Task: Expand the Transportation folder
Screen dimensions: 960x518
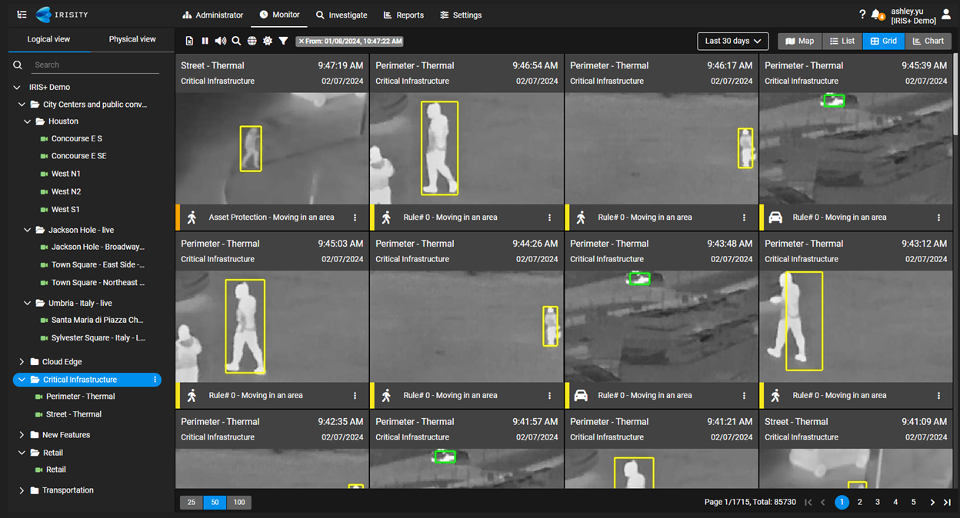Action: 22,490
